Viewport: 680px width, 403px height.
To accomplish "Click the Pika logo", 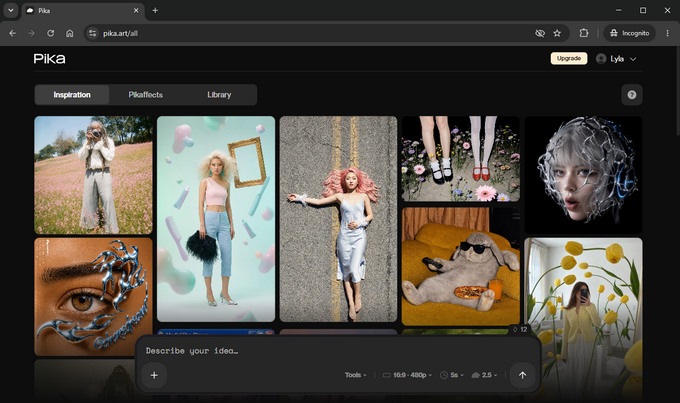I will click(49, 59).
